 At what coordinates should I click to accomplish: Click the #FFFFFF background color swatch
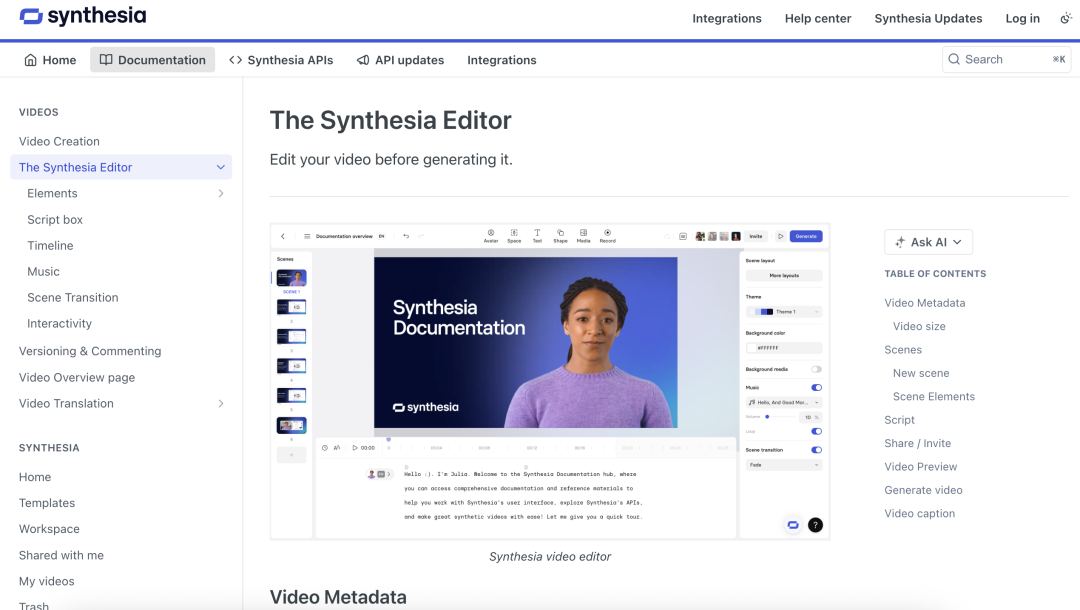coord(751,348)
